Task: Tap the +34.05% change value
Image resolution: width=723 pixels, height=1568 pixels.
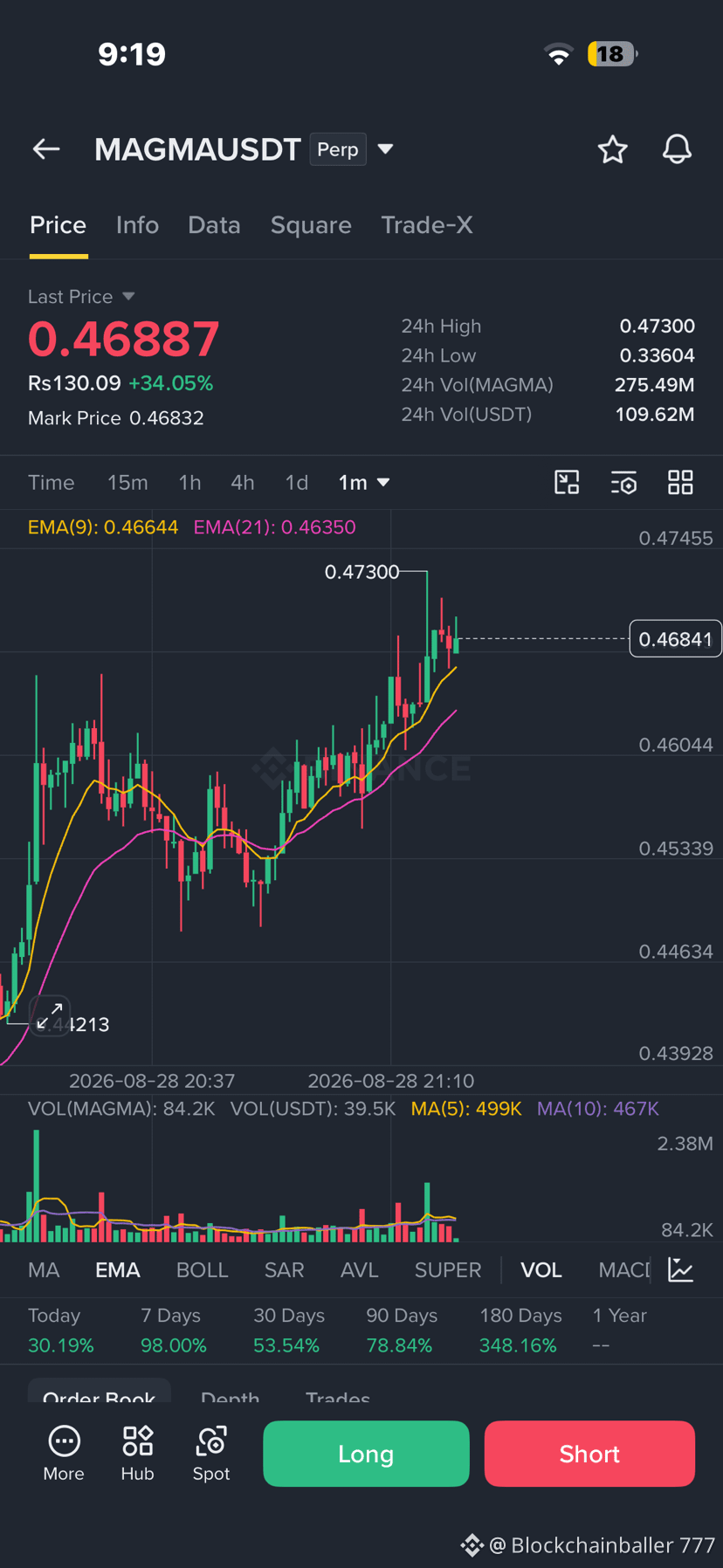Action: click(x=171, y=383)
